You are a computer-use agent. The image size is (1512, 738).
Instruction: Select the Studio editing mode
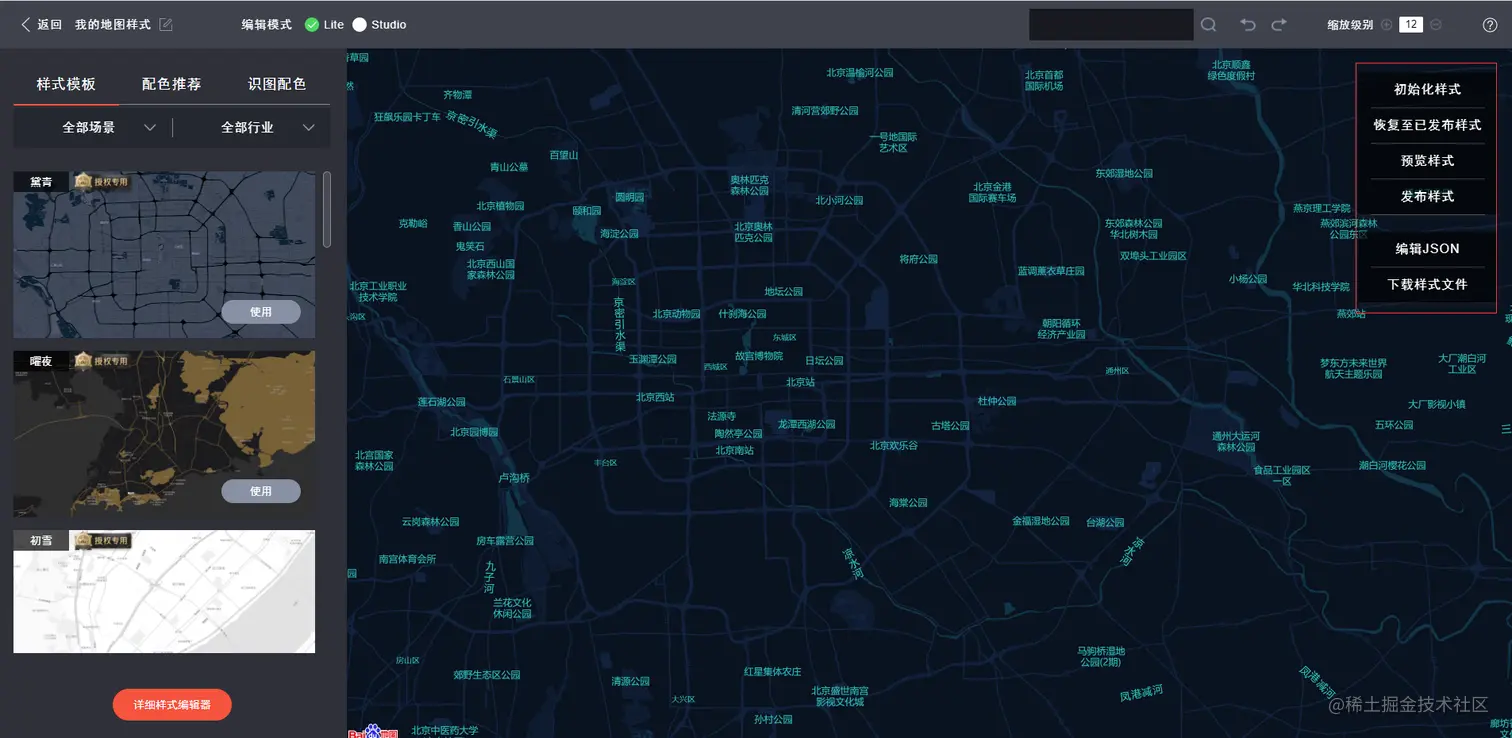coord(380,25)
